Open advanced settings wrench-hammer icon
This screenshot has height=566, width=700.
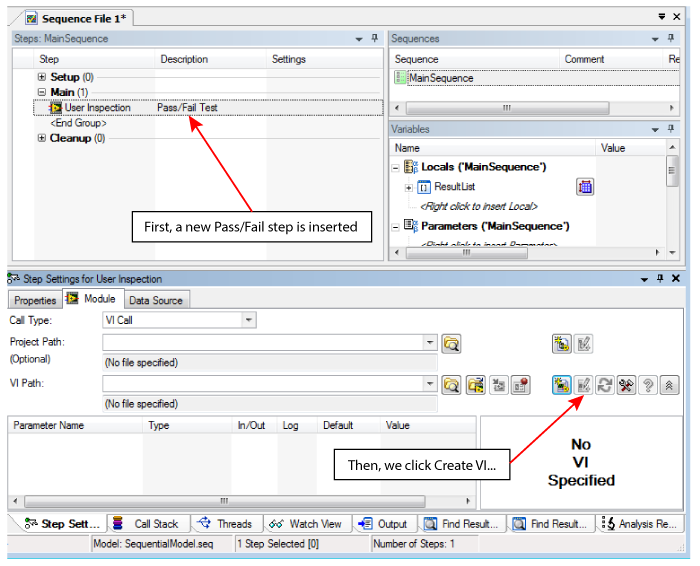pyautogui.click(x=626, y=385)
